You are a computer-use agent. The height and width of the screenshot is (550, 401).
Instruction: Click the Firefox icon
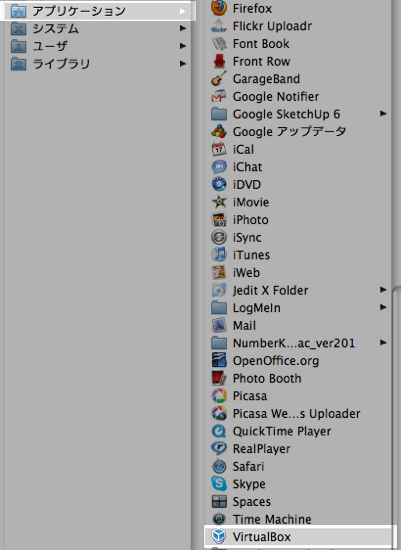click(x=219, y=8)
